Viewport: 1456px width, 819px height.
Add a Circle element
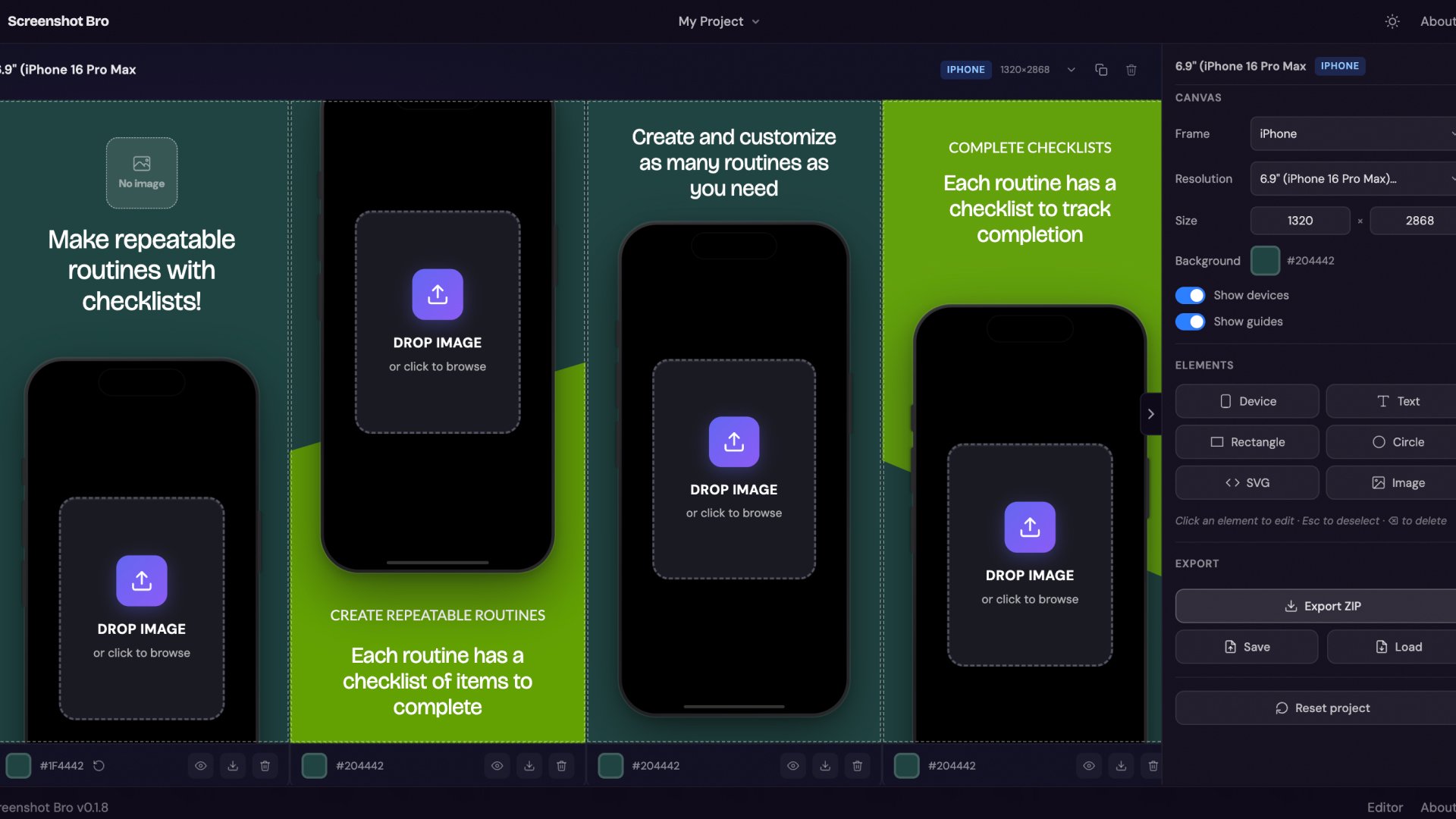tap(1391, 442)
